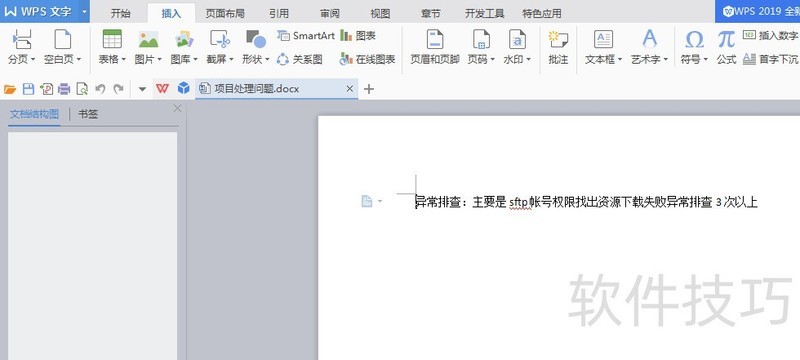Viewport: 800px width, 360px height.
Task: Switch to the 章节 ribbon tab
Action: pyautogui.click(x=431, y=13)
